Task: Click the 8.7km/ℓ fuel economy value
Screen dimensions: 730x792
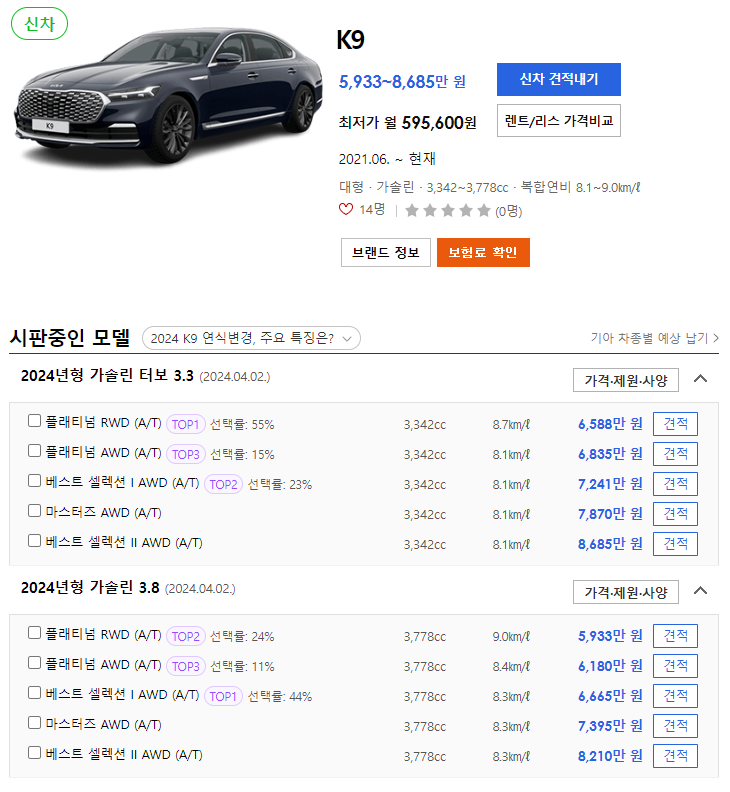Action: click(x=511, y=424)
